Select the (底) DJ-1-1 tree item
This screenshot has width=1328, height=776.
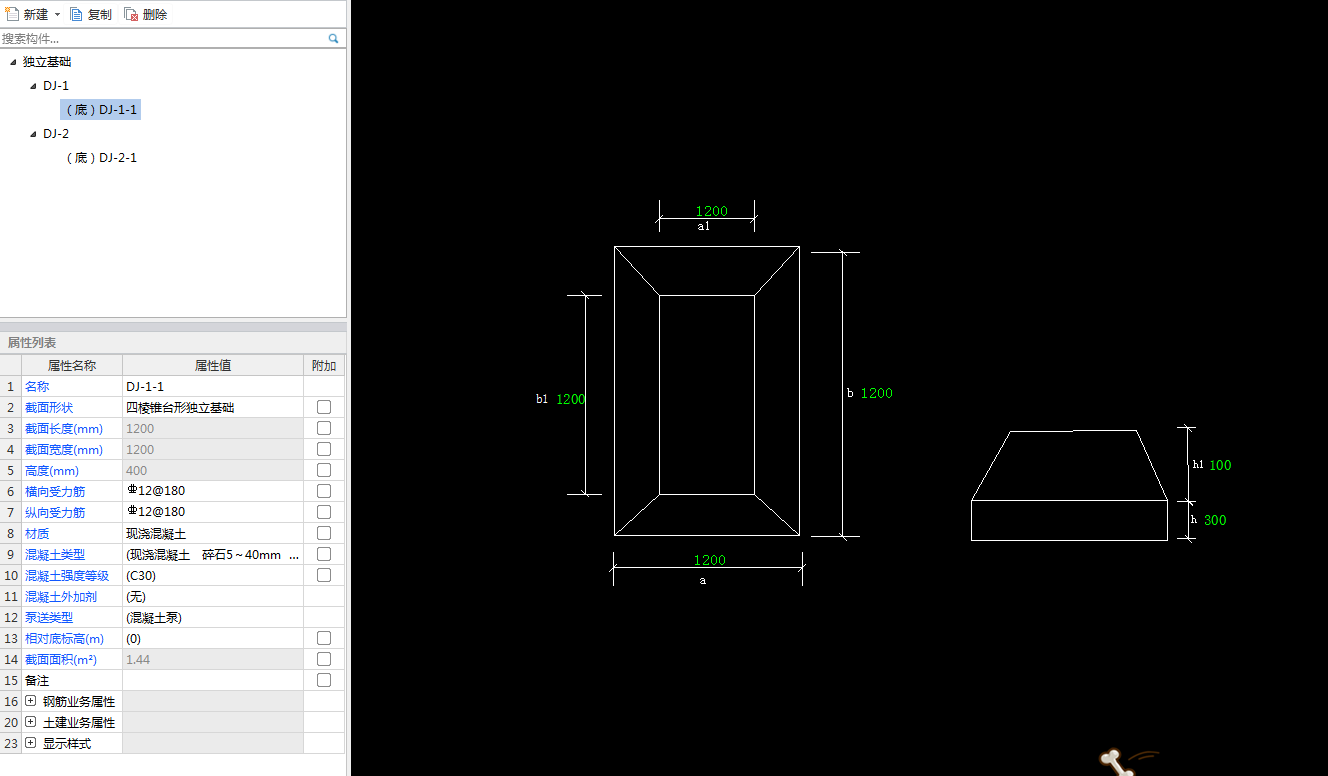pyautogui.click(x=100, y=109)
